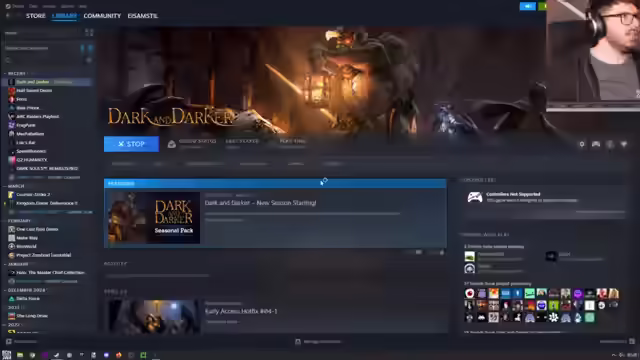Open Add a Game at bottom-left
This screenshot has height=360, width=640.
pos(22,342)
